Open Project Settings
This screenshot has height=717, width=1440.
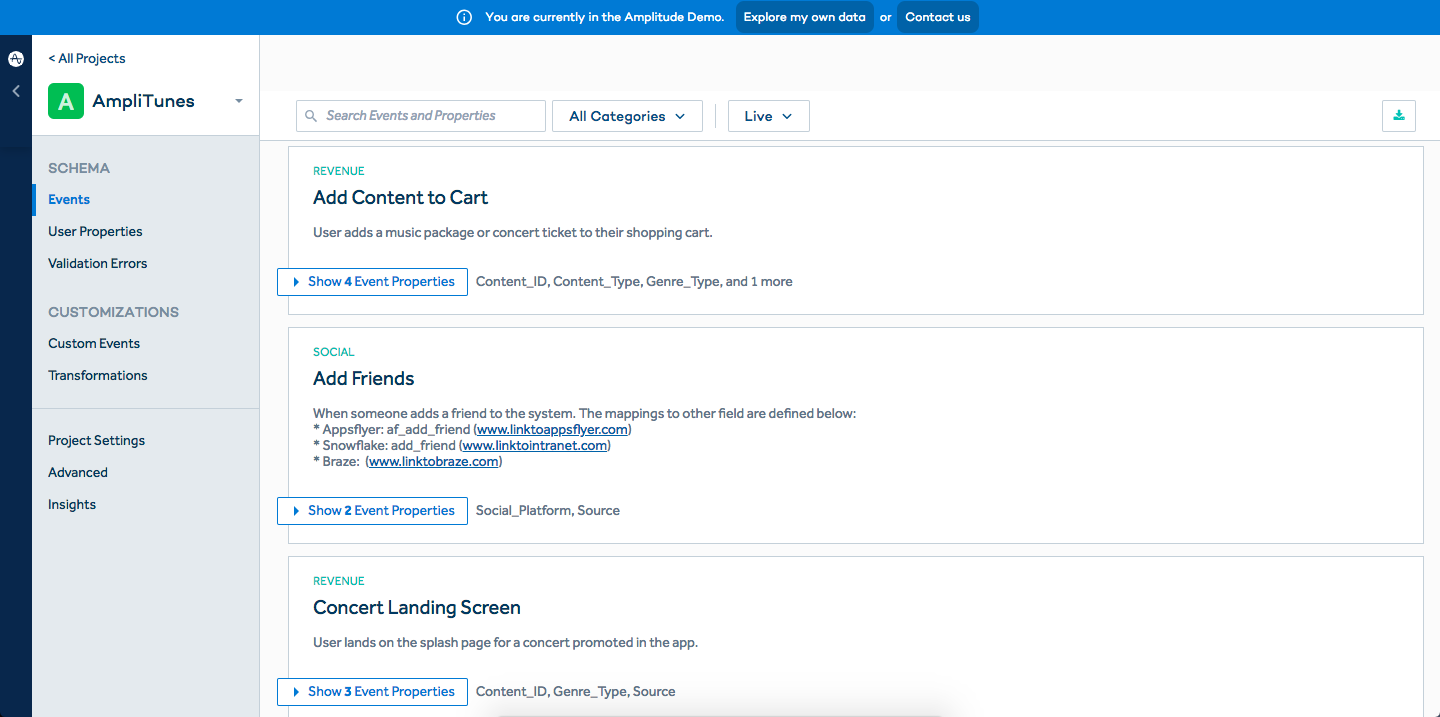(x=96, y=441)
